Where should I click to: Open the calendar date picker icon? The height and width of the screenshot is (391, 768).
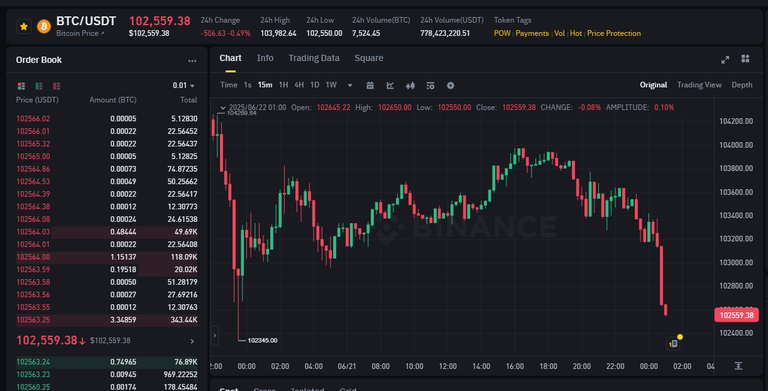pos(370,86)
